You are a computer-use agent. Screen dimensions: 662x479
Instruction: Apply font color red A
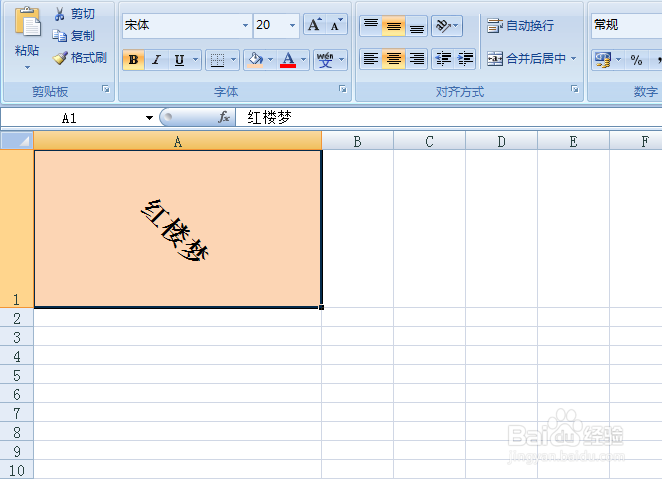(x=288, y=60)
